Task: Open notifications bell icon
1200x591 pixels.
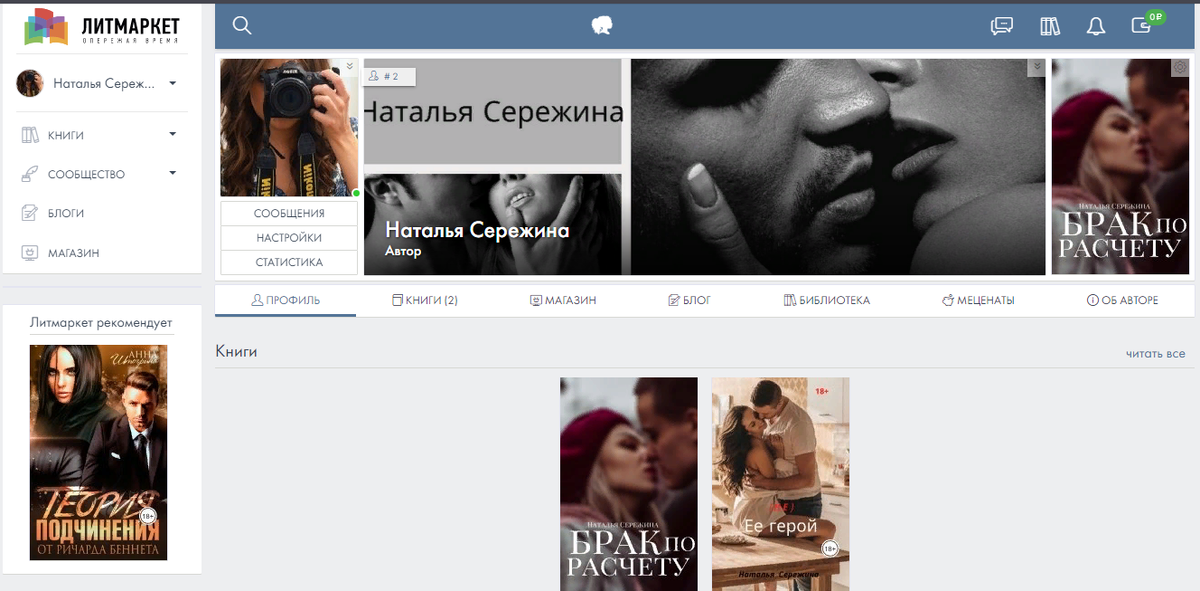Action: [1096, 26]
